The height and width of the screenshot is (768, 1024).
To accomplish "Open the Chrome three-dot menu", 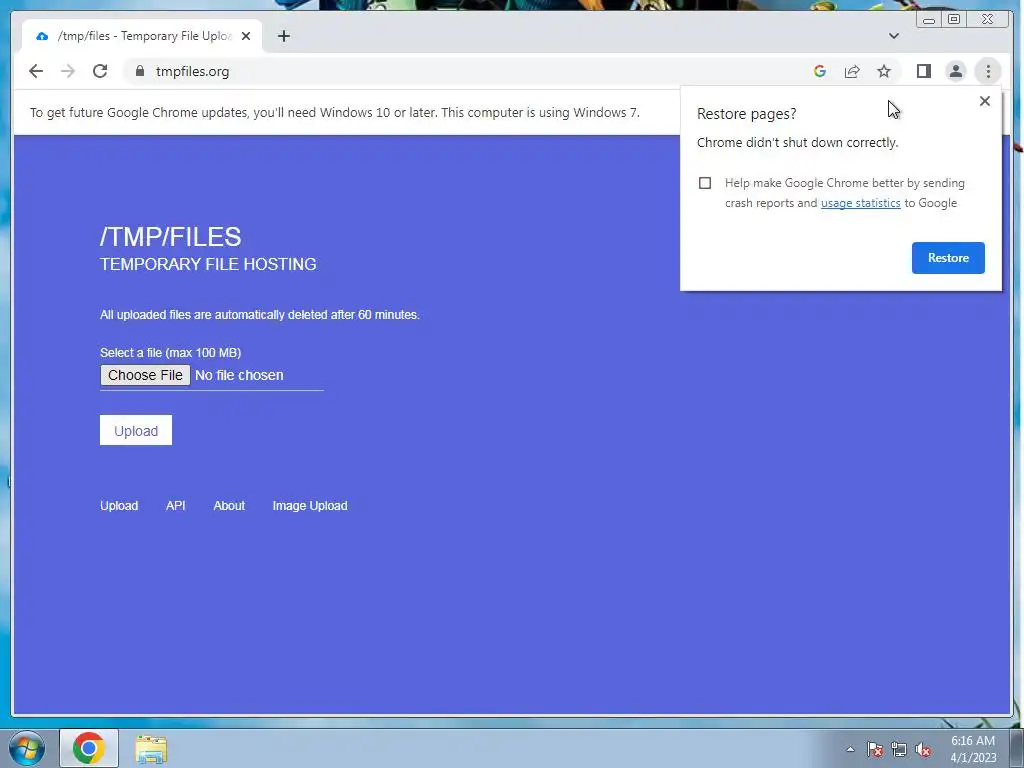I will coord(988,71).
